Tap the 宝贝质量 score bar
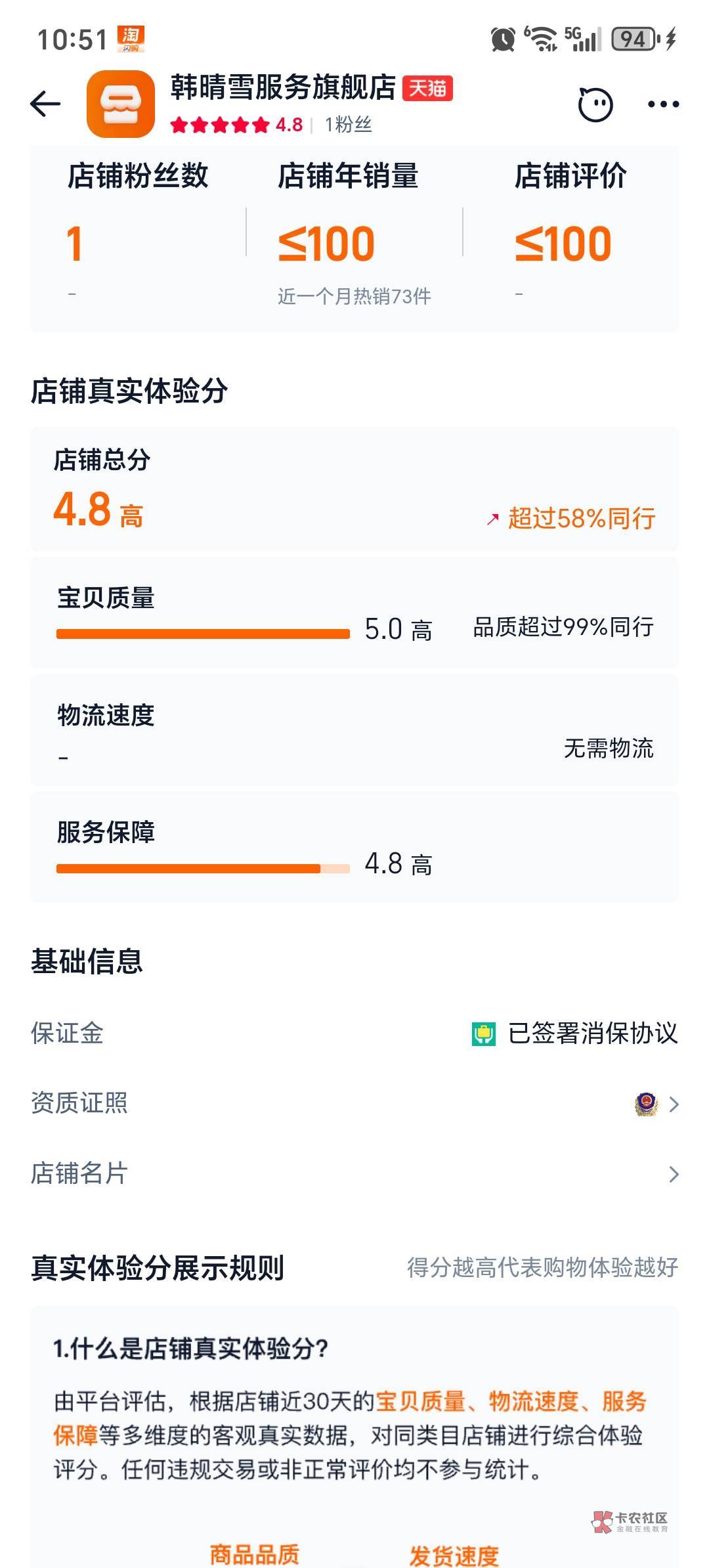The height and width of the screenshot is (1568, 709). click(203, 634)
